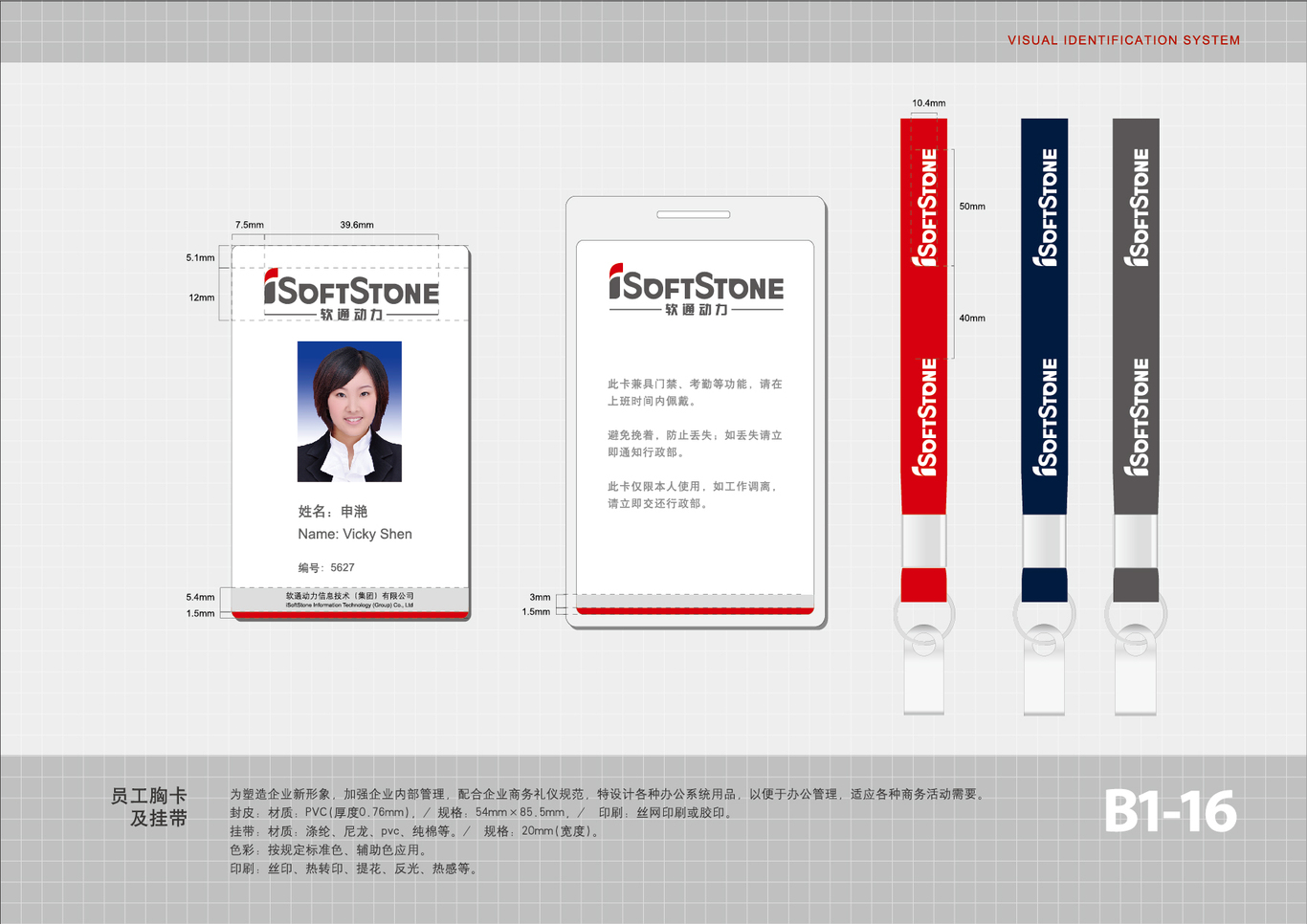Select the employee portrait photo on the badge
This screenshot has width=1307, height=924.
pos(349,411)
